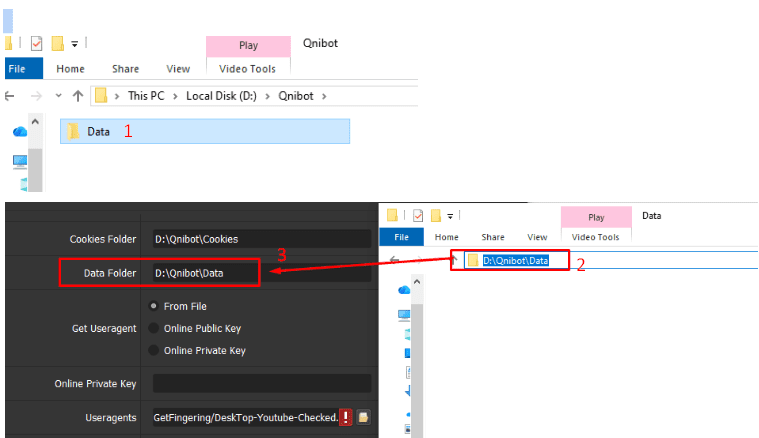
Task: Click the Properties checkmark icon in top quick access toolbar
Action: 37,44
